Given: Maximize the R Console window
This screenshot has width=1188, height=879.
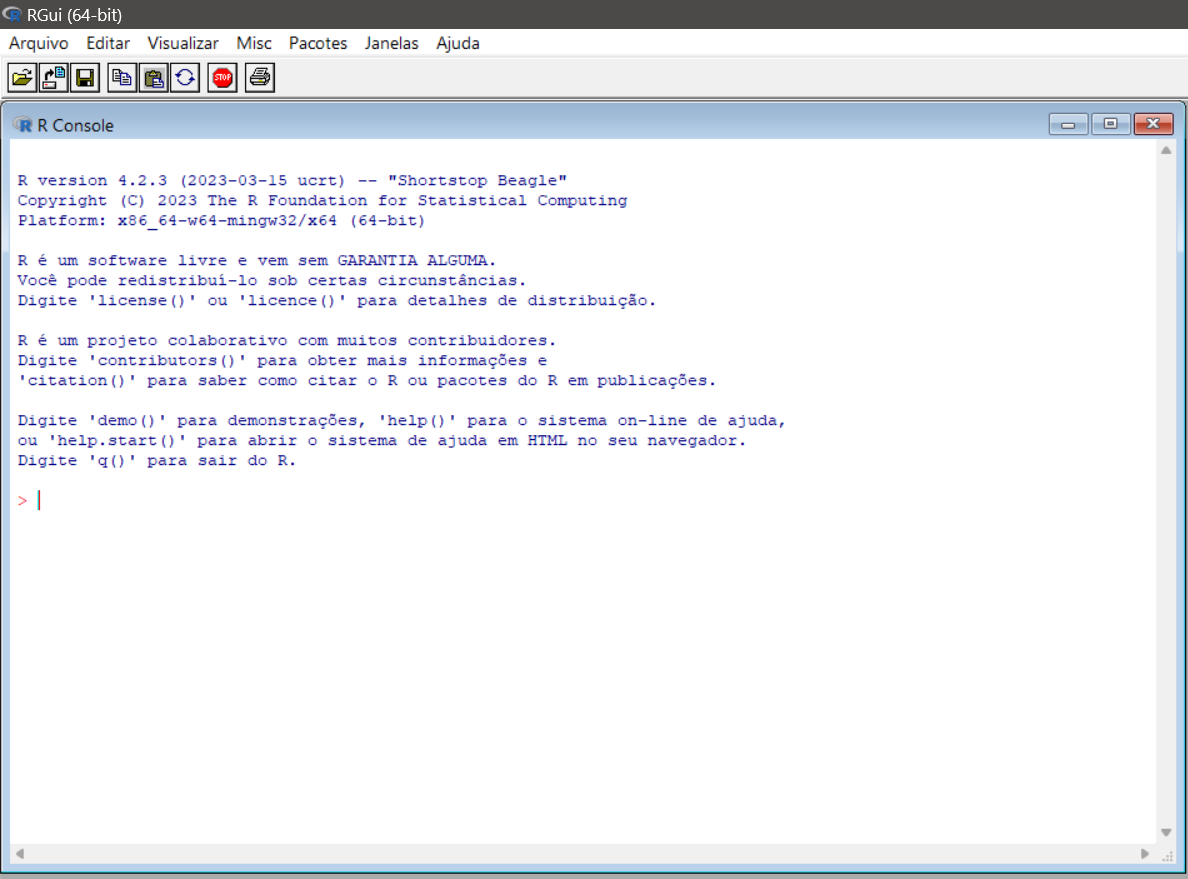Looking at the screenshot, I should [x=1110, y=124].
